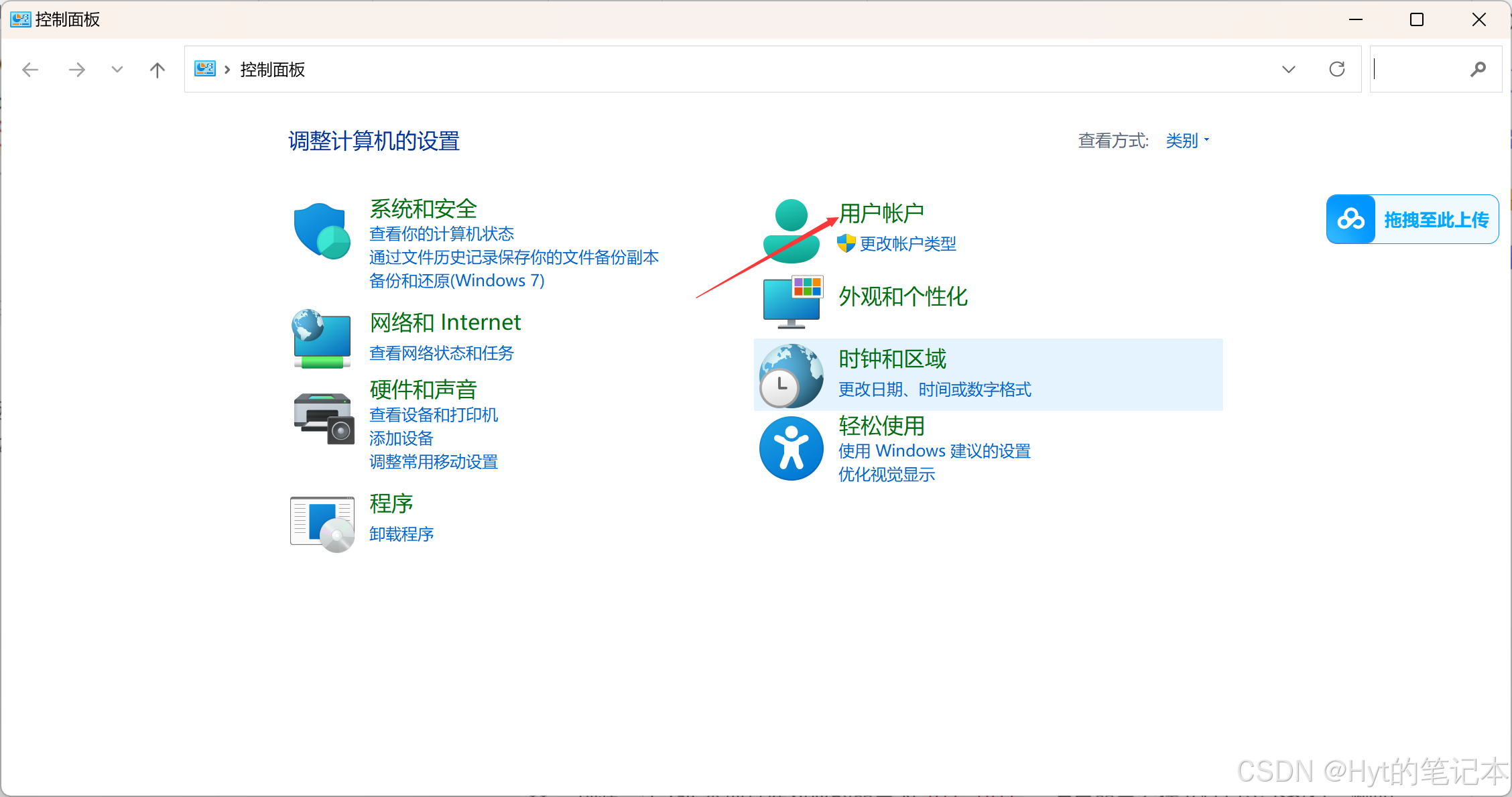The image size is (1512, 797).
Task: Open the Appearance and Personalization monitor icon
Action: pyautogui.click(x=792, y=302)
